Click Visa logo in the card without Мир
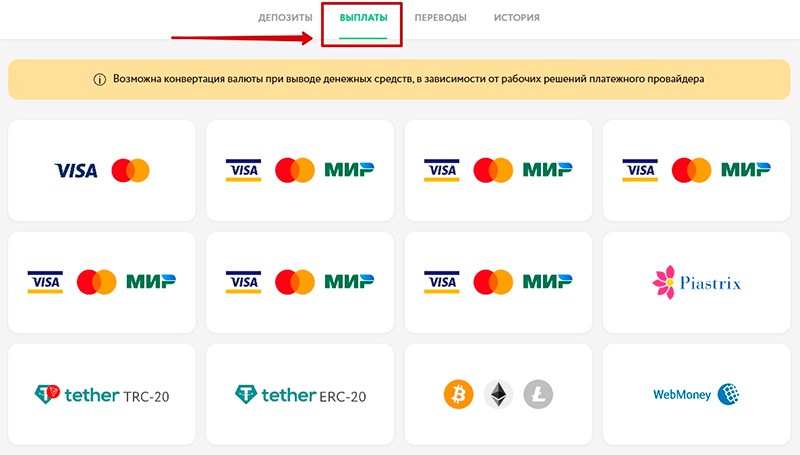The height and width of the screenshot is (455, 800). (76, 171)
